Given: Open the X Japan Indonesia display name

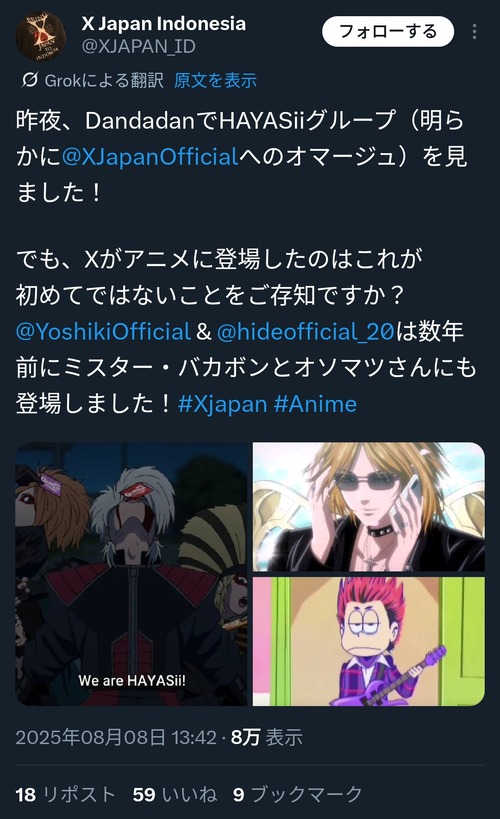Looking at the screenshot, I should pos(164,24).
